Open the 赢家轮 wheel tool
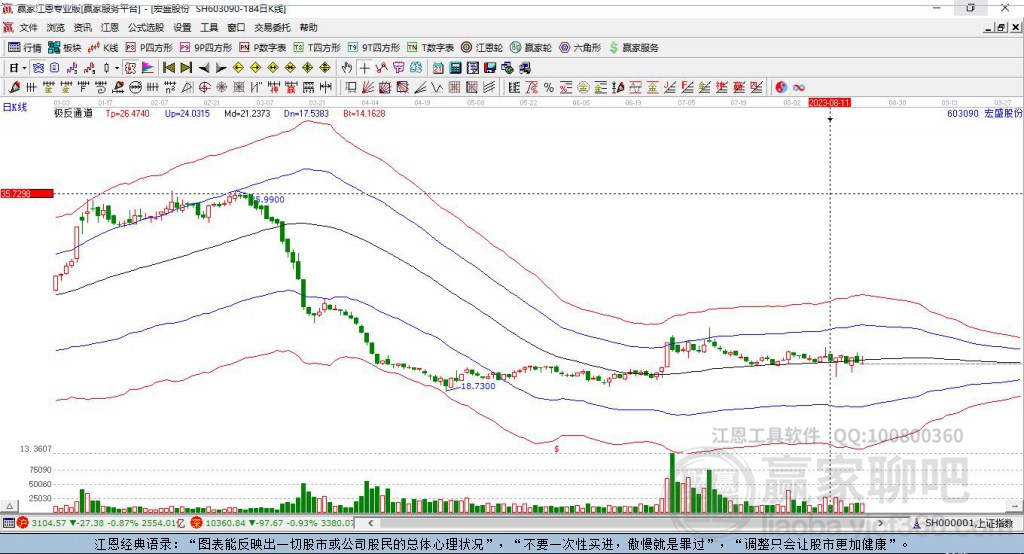Screen dimensions: 1024x554 point(531,48)
